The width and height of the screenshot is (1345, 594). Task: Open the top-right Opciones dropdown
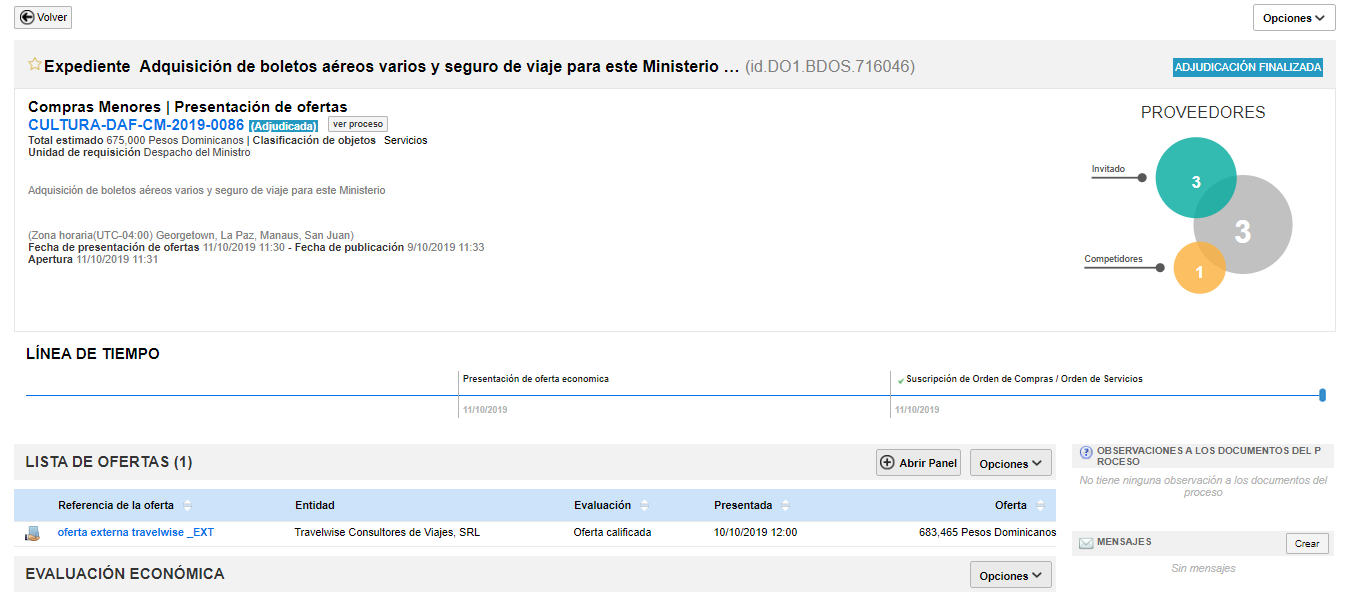[x=1293, y=18]
